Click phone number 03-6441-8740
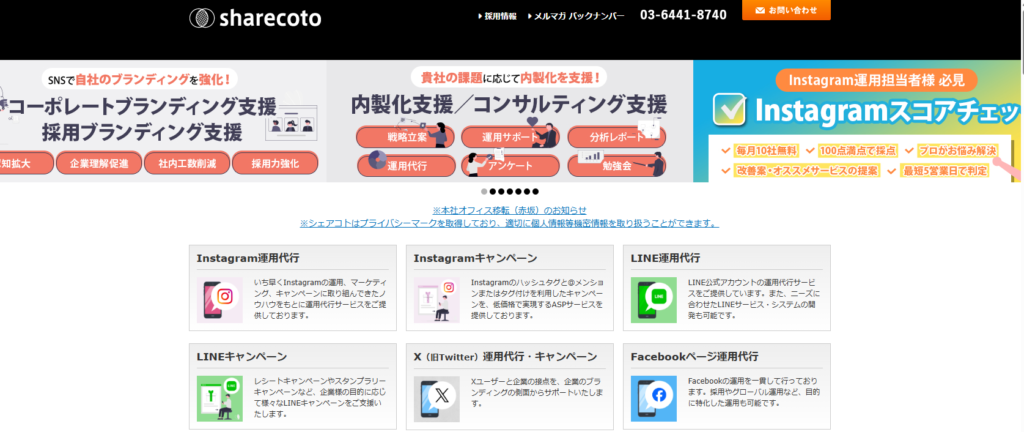1024x432 pixels. coord(683,16)
